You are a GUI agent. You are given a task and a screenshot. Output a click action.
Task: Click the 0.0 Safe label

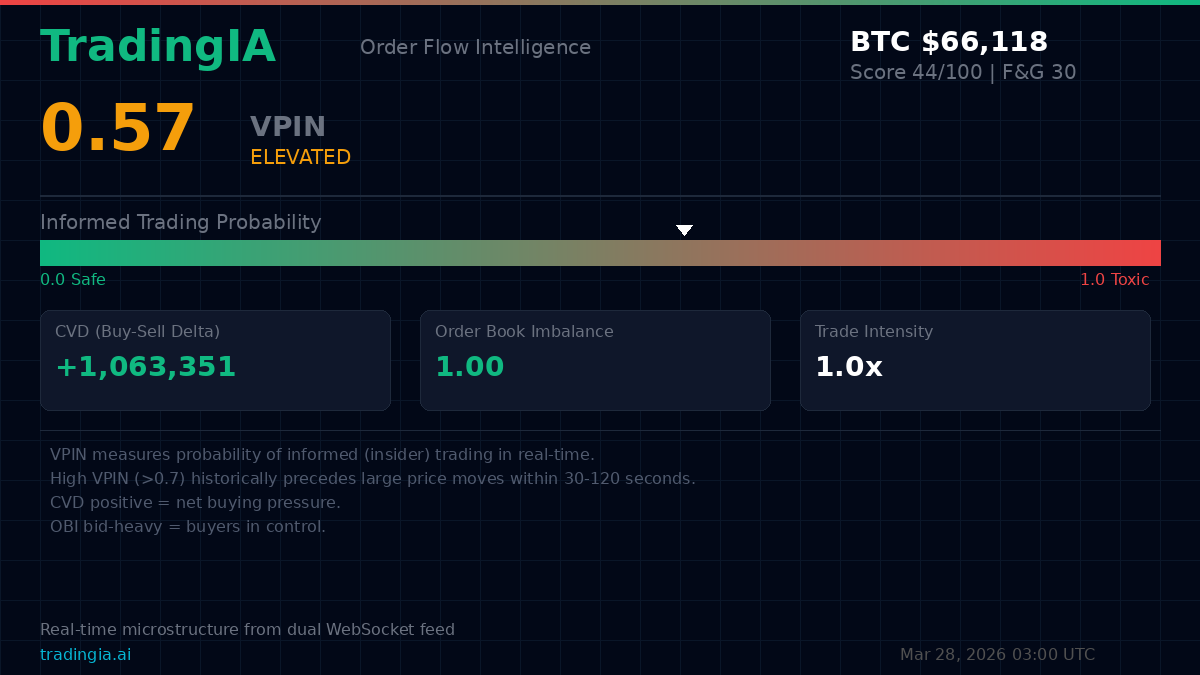tap(73, 280)
